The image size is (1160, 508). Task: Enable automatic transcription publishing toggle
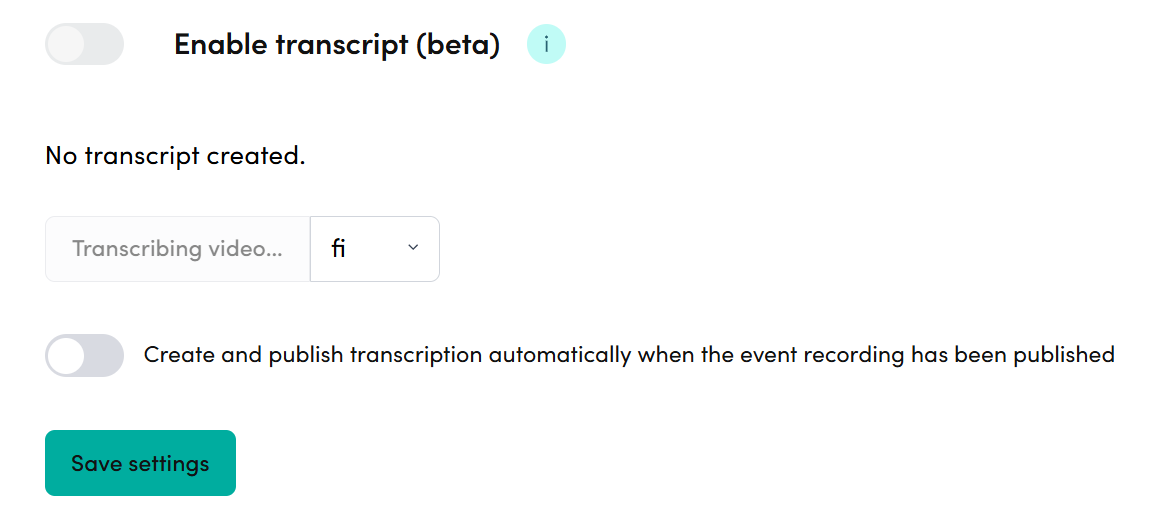[x=84, y=355]
